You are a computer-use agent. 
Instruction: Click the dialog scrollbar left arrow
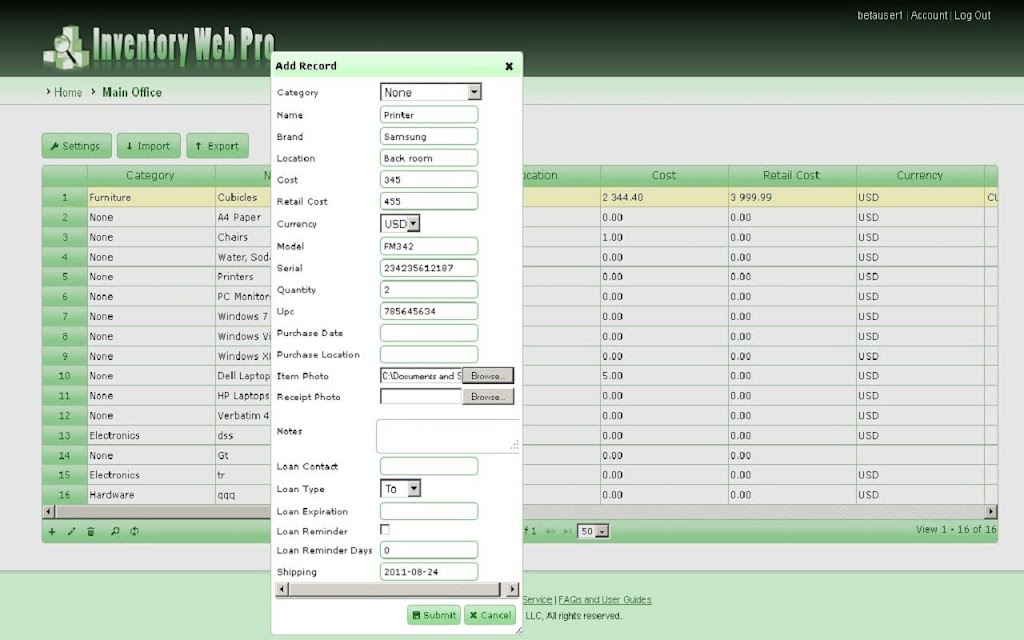[x=281, y=589]
